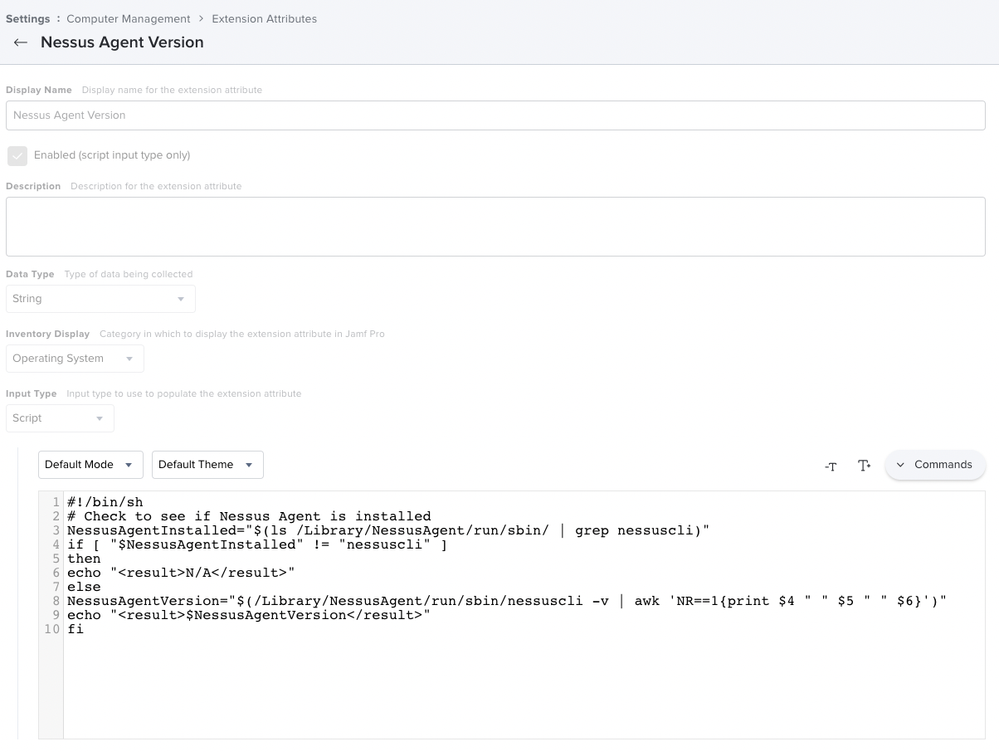Click the echo $NessusAgentVersion result line
The image size is (999, 752).
click(x=248, y=614)
